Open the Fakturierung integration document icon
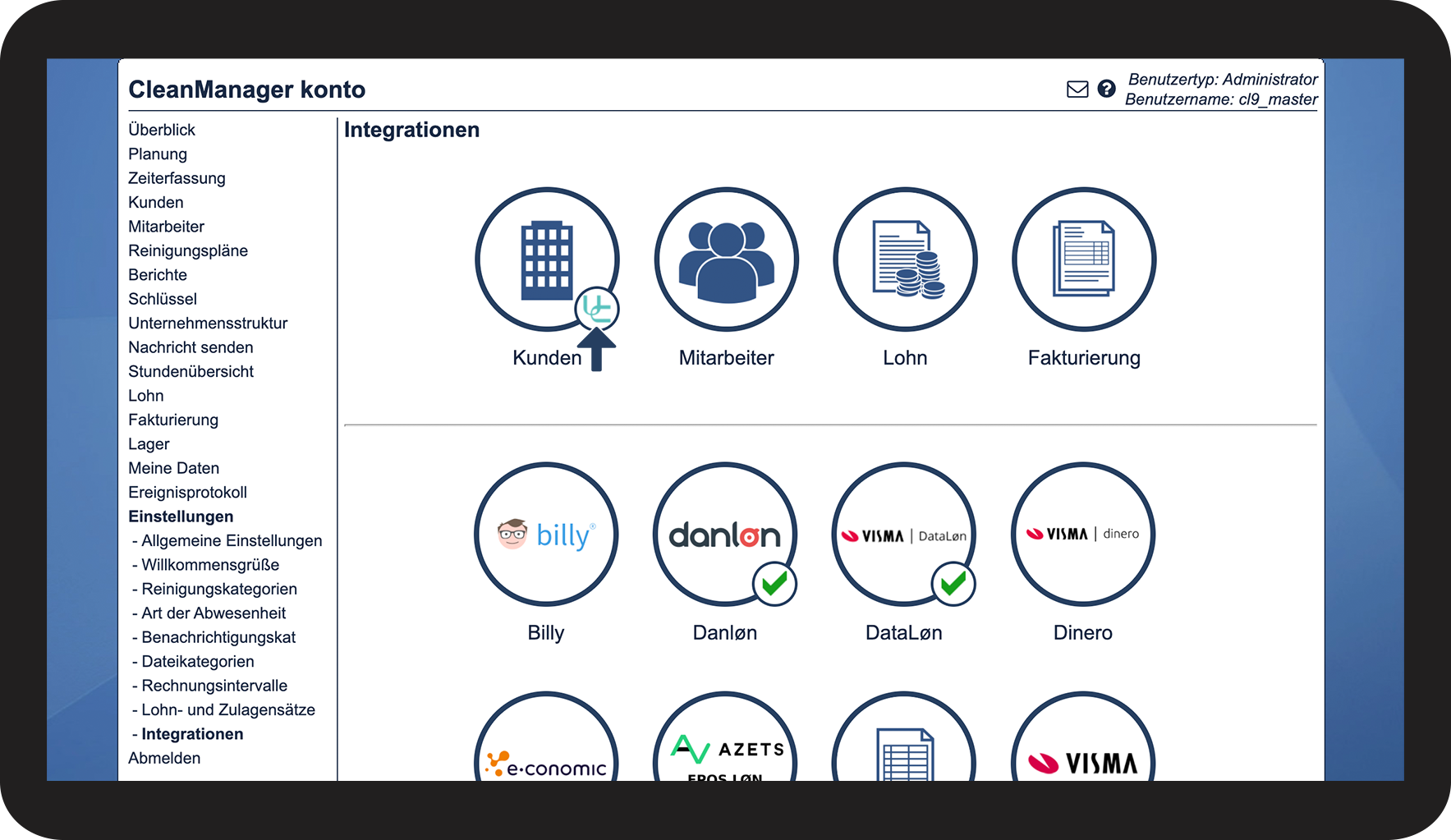 click(x=1084, y=259)
